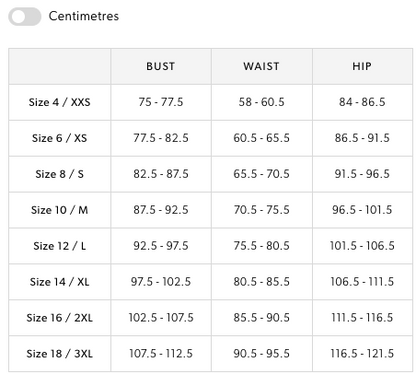The width and height of the screenshot is (416, 374).
Task: Click waist value 85.5 - 90.5
Action: click(261, 318)
